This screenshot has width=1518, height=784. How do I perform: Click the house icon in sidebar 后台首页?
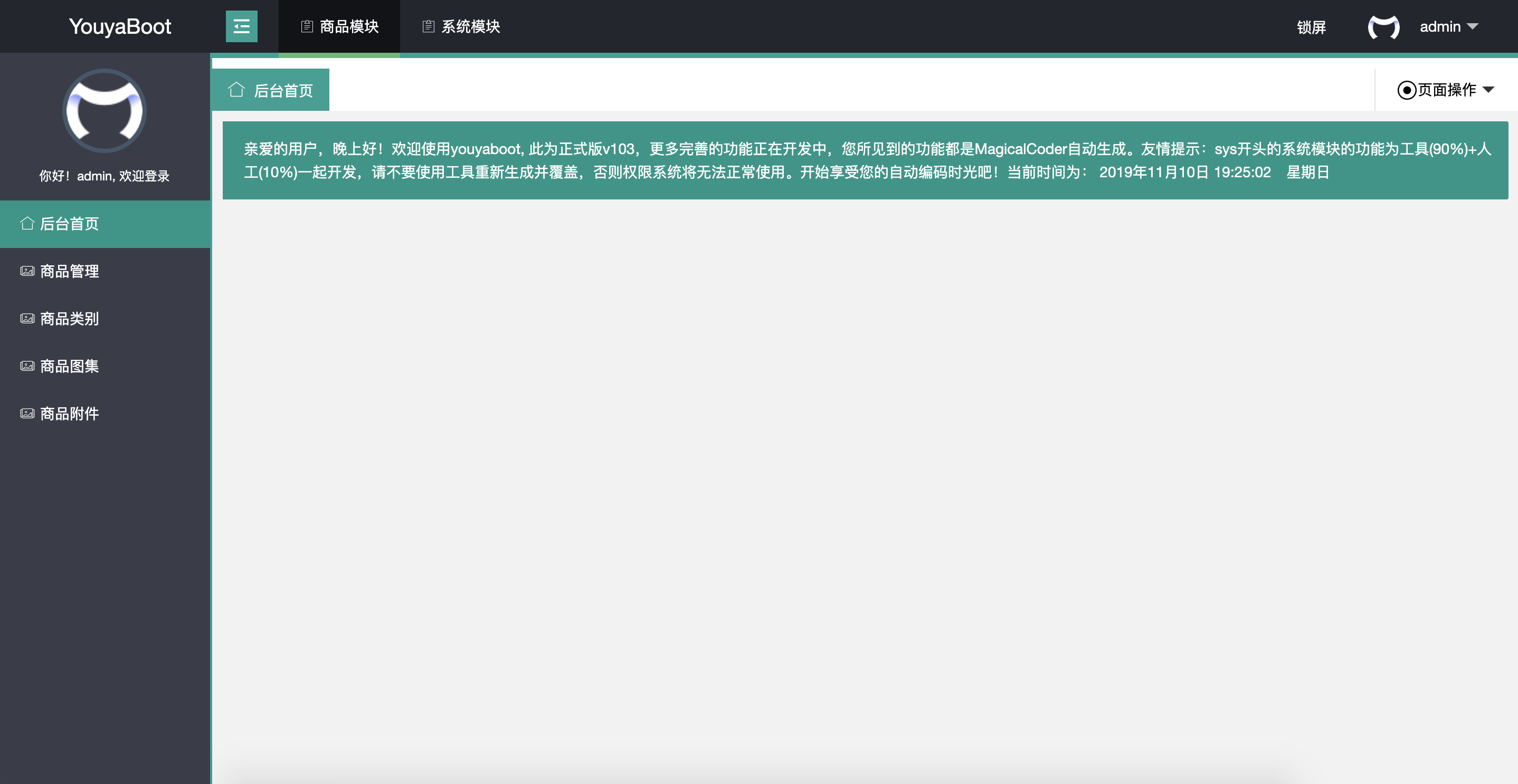click(27, 224)
